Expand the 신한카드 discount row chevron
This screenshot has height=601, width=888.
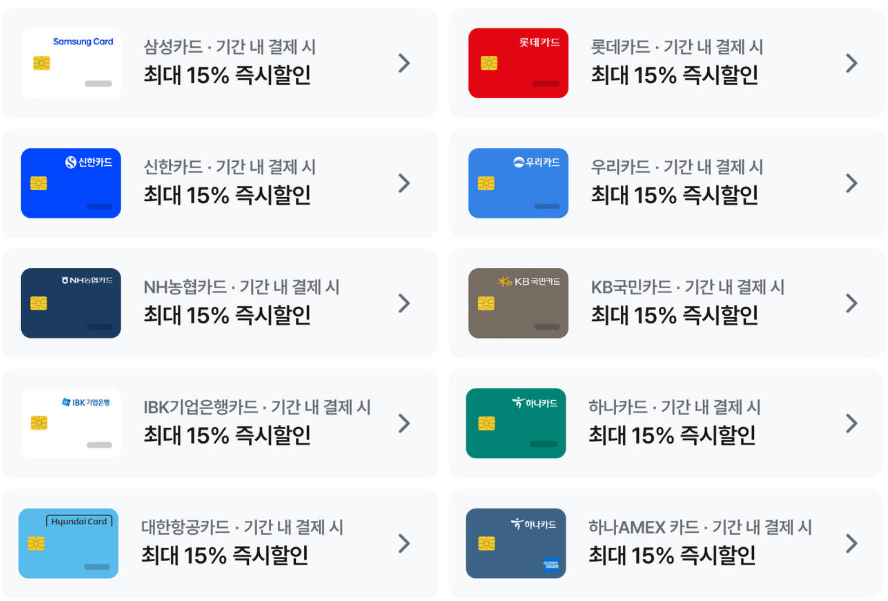404,183
